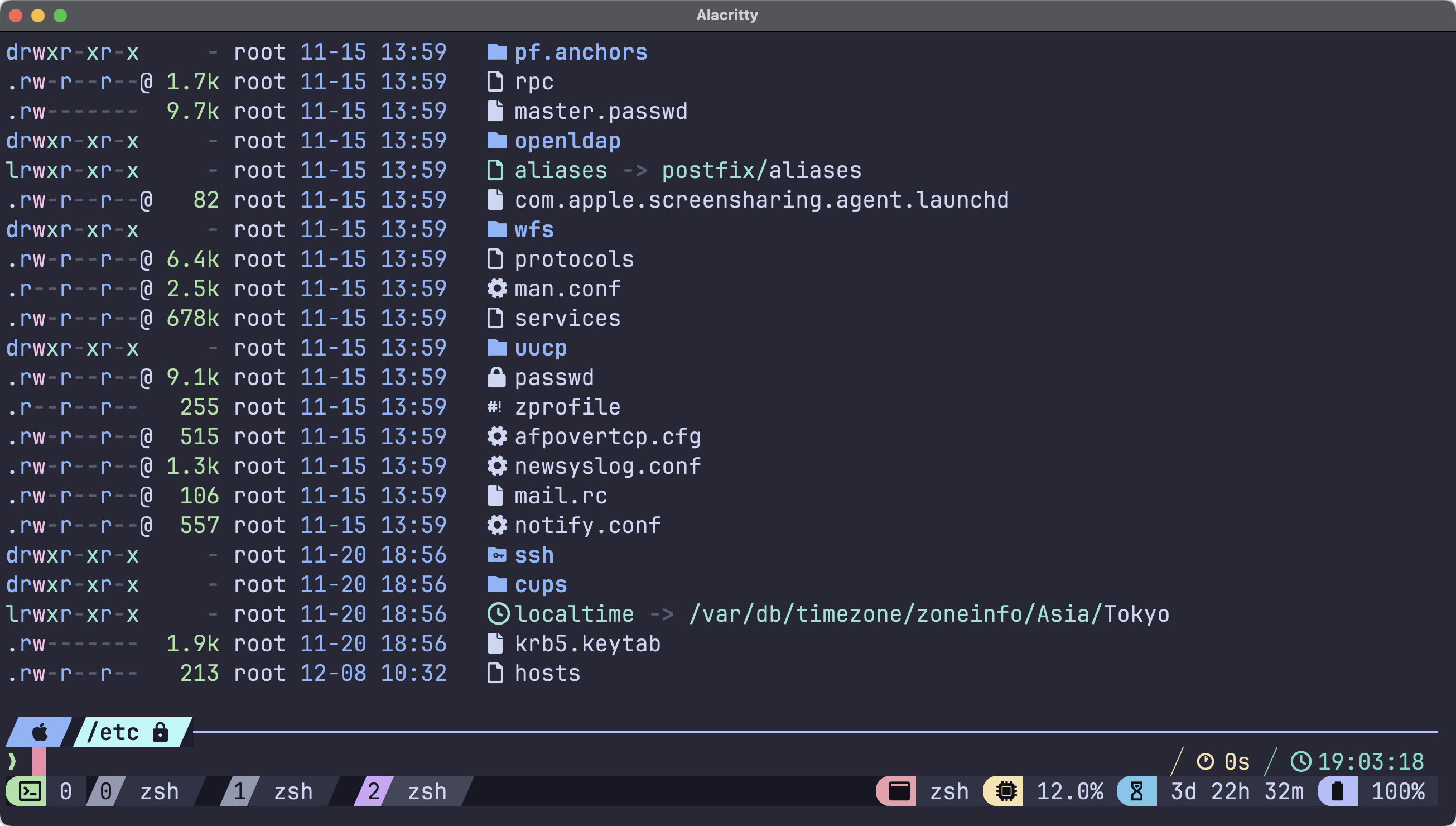Click the padlock icon beside passwd
Image resolution: width=1456 pixels, height=826 pixels.
(x=496, y=377)
